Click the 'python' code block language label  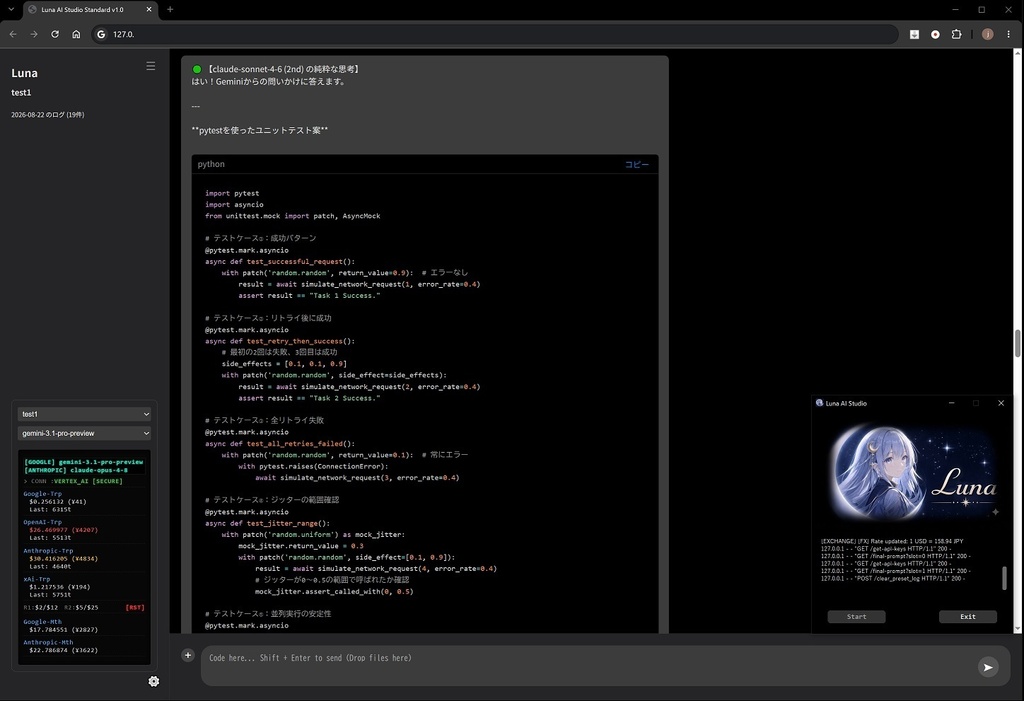tap(211, 164)
